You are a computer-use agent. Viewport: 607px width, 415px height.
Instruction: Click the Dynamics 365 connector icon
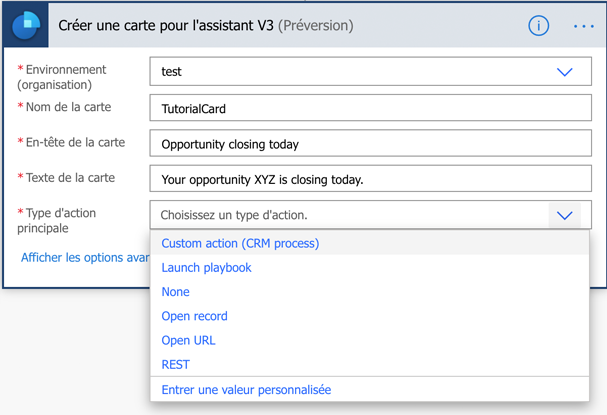[24, 26]
